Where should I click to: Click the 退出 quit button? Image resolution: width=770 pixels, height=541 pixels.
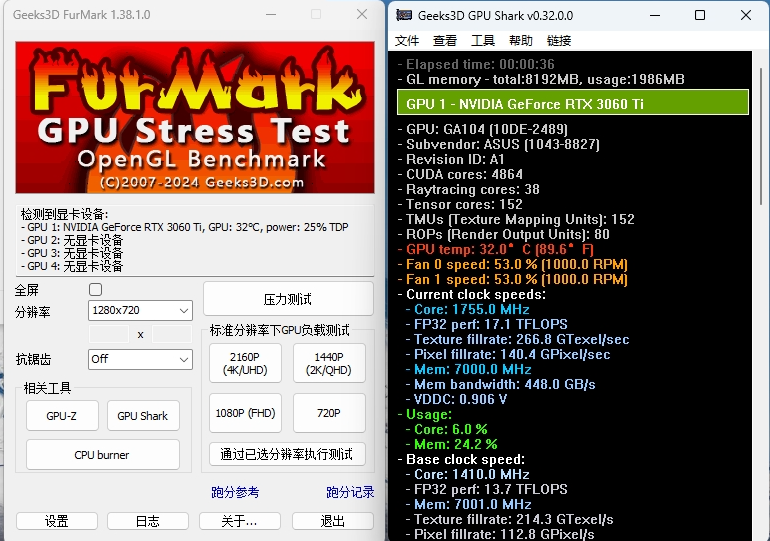332,521
